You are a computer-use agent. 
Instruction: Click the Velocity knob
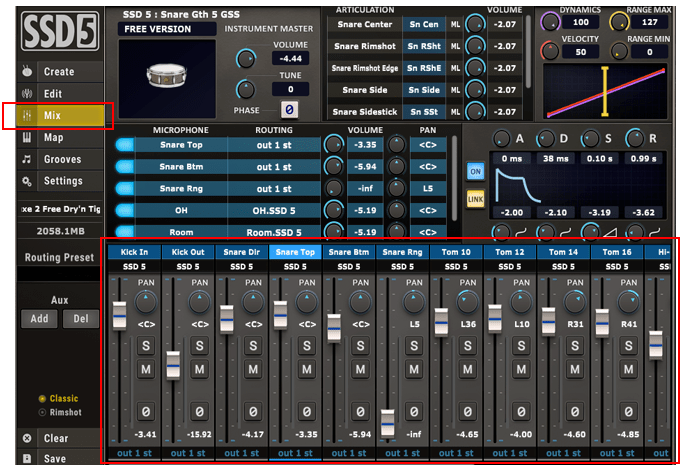click(550, 51)
